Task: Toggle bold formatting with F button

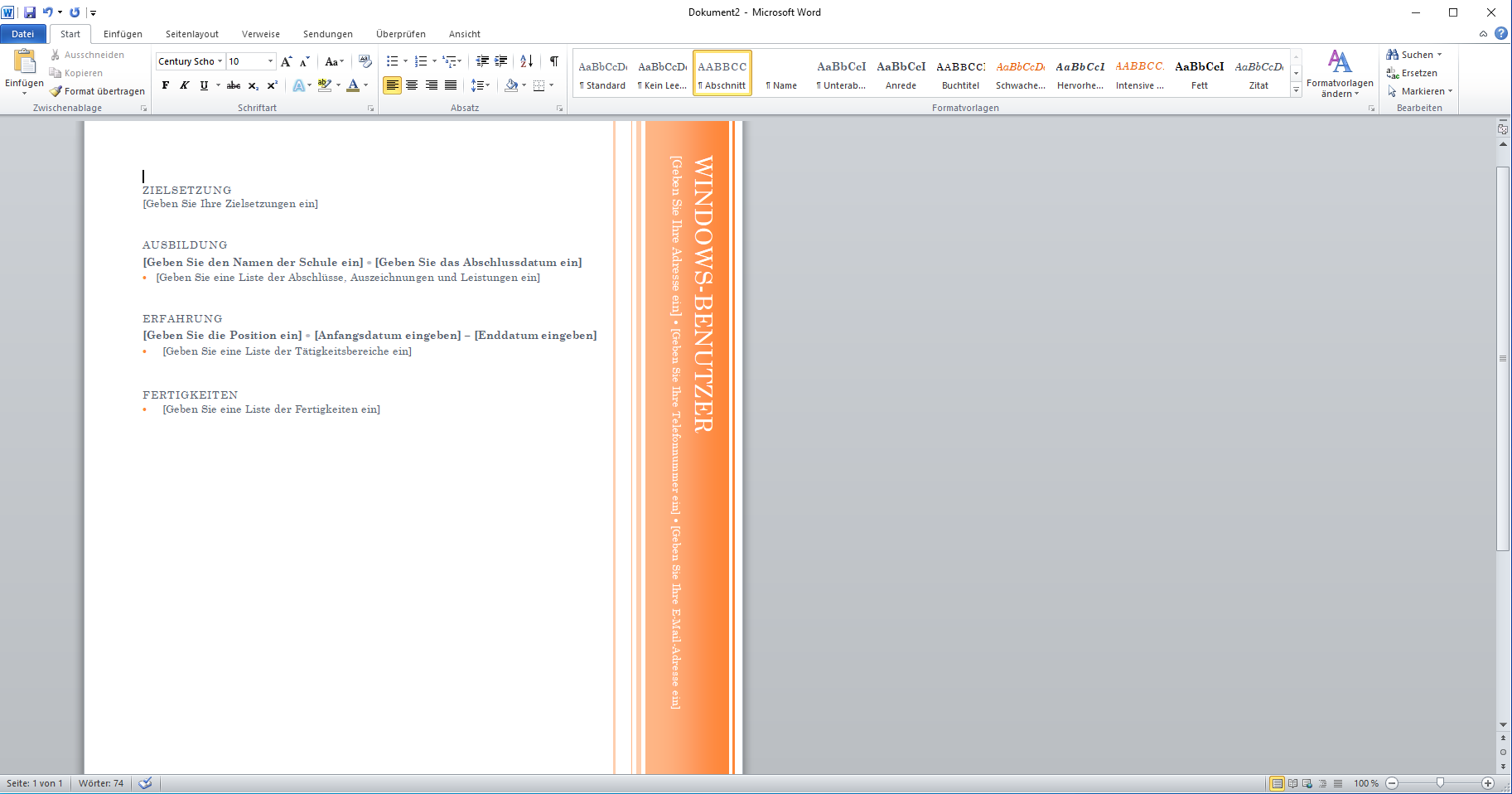Action: click(x=166, y=85)
